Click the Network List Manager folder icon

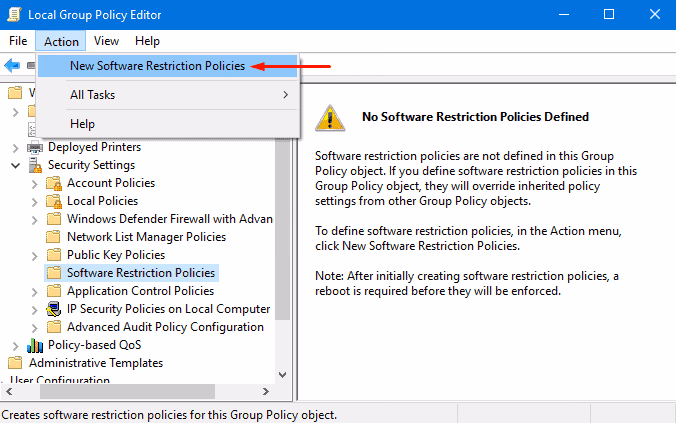53,237
